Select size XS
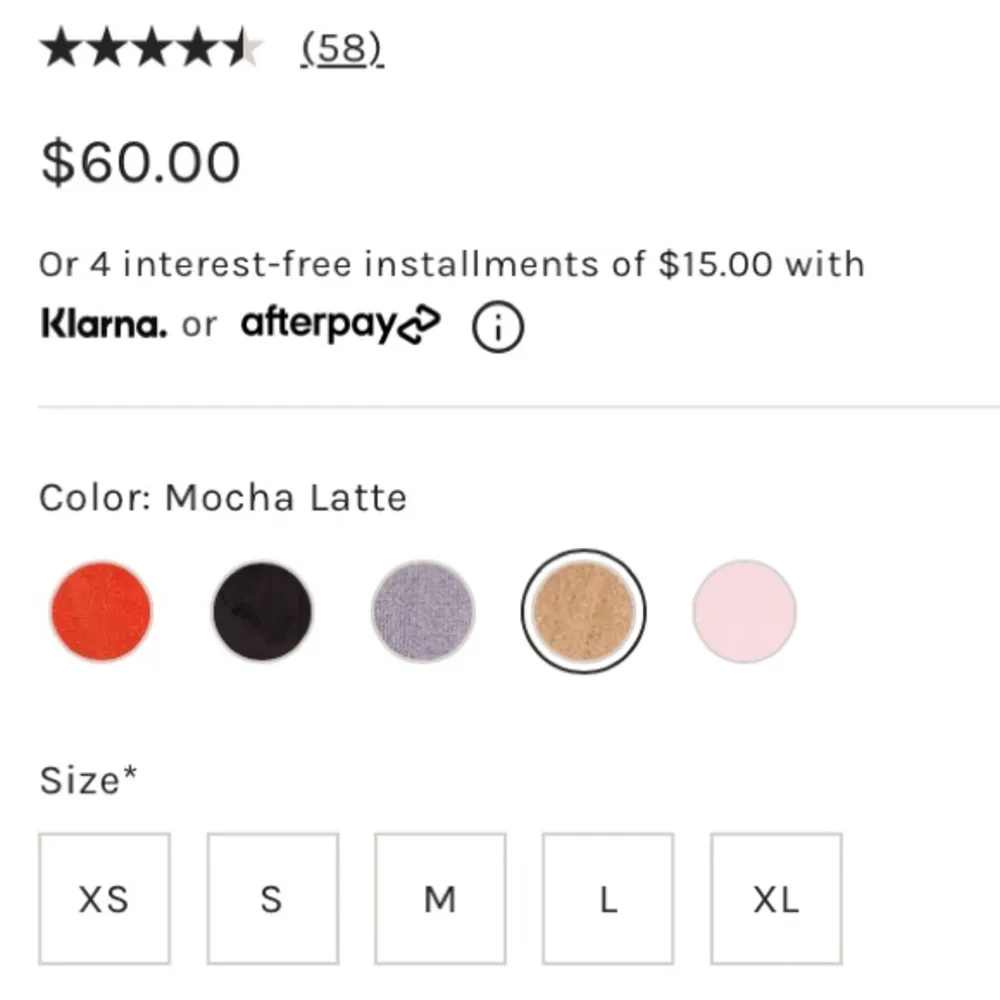 (x=104, y=898)
